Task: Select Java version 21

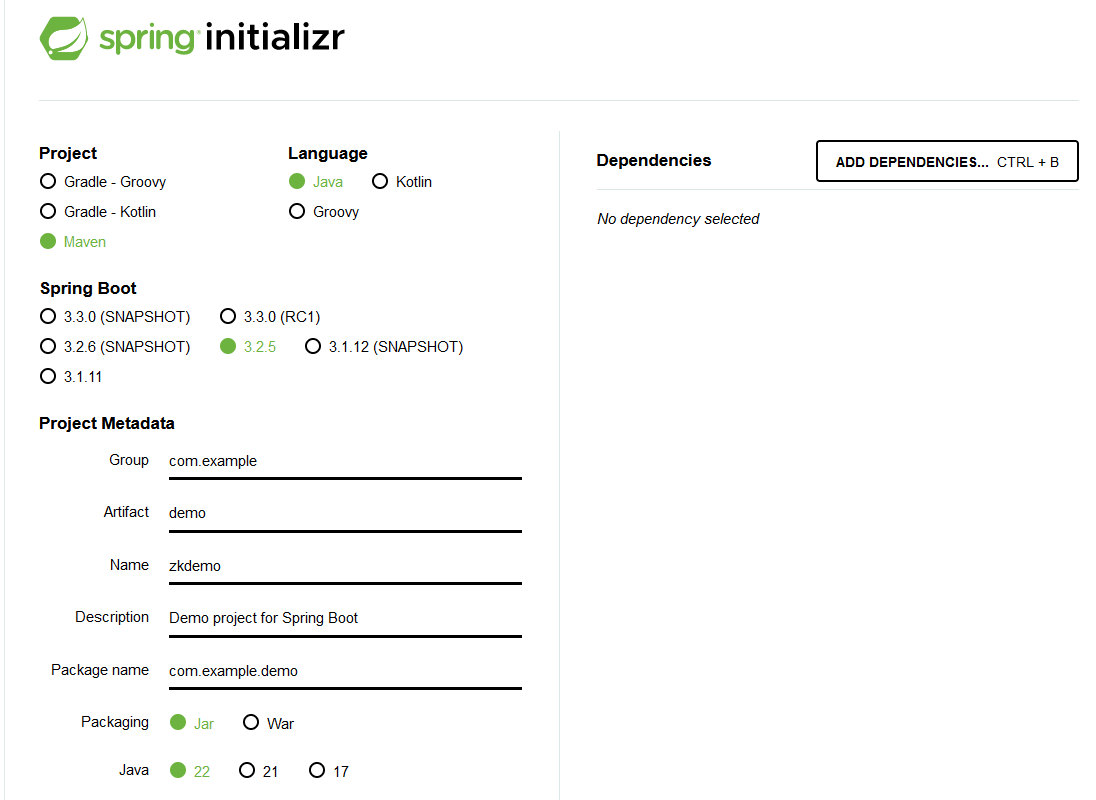Action: coord(259,771)
